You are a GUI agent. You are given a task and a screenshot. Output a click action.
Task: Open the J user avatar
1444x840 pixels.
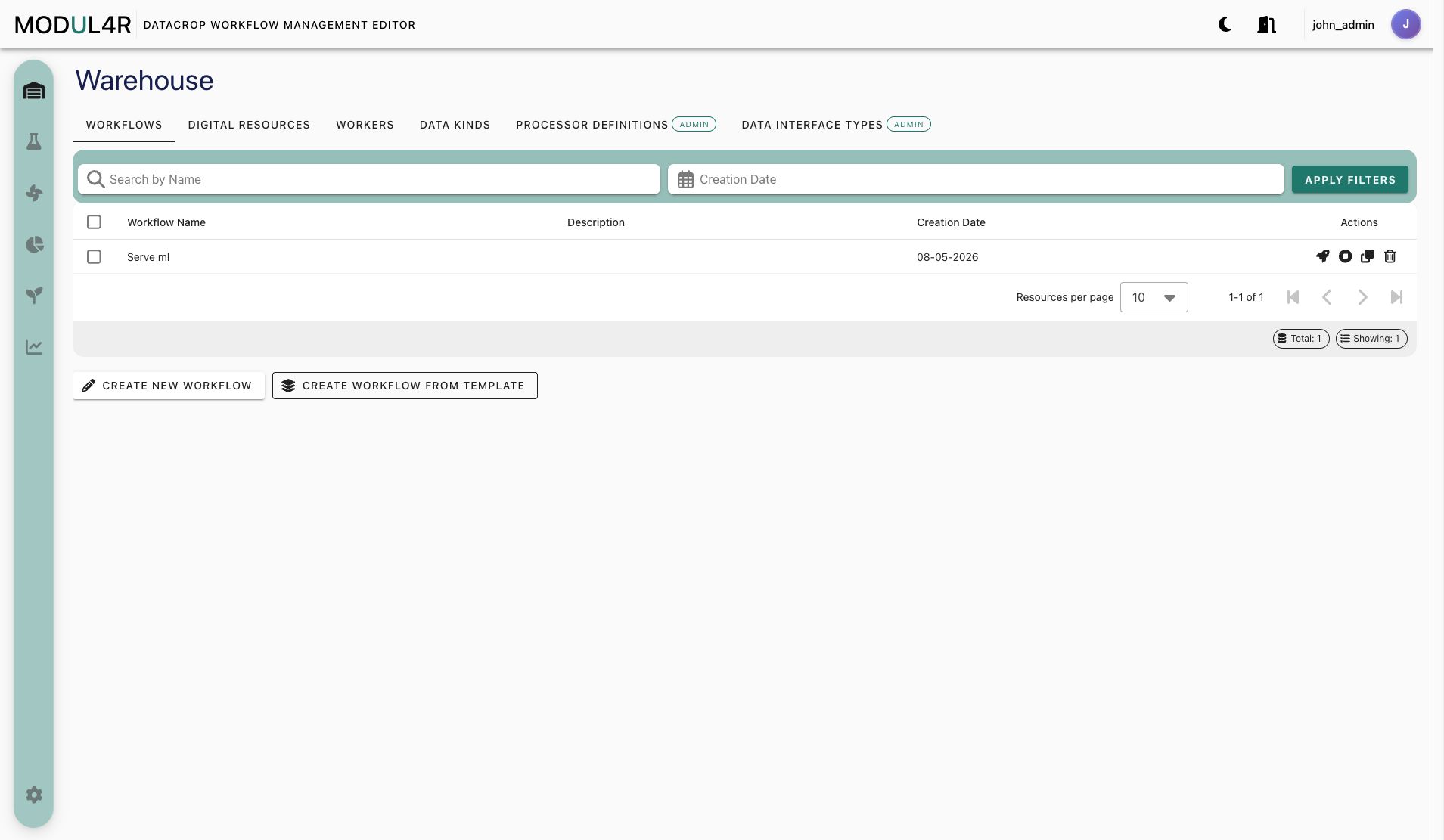(x=1405, y=24)
